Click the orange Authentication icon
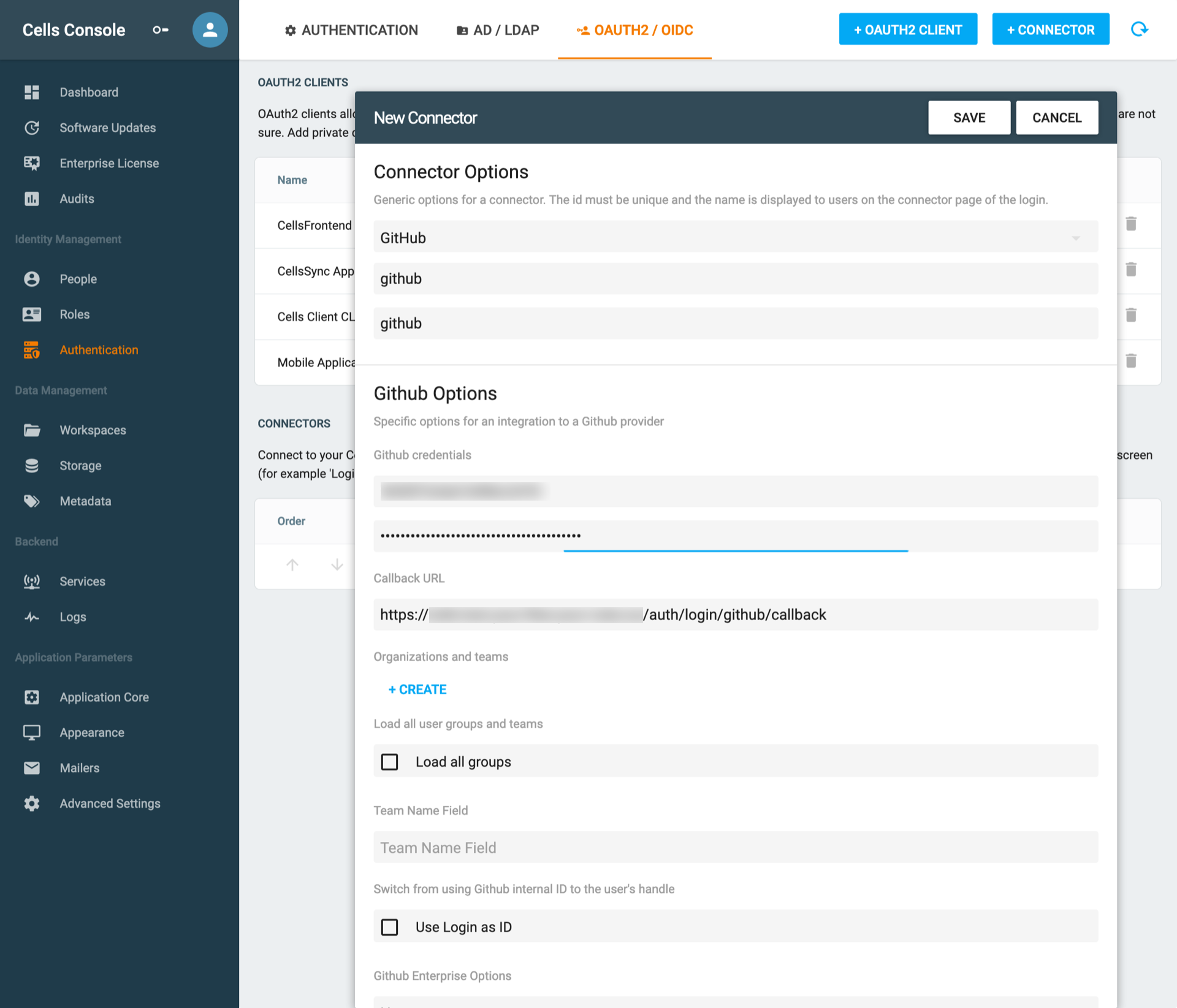This screenshot has width=1177, height=1008. pos(32,350)
